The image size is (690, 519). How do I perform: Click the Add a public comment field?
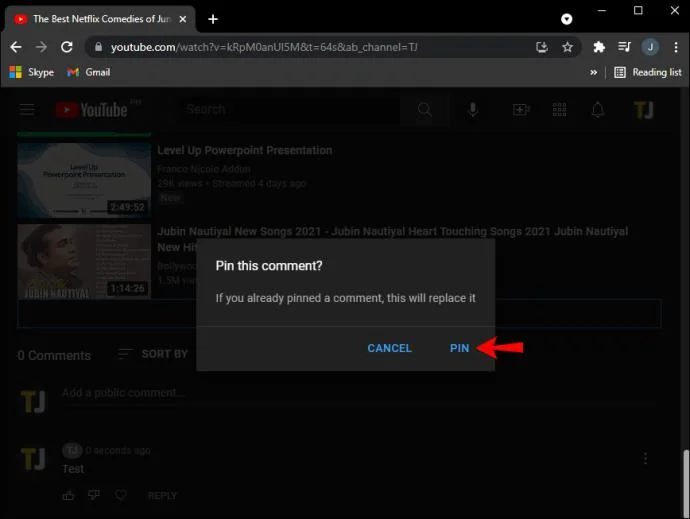point(359,393)
